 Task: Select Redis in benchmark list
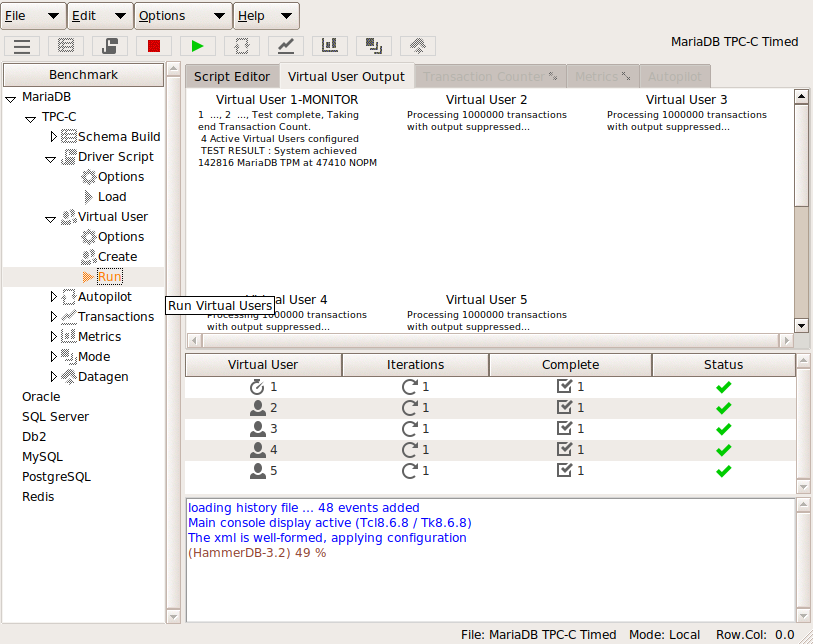tap(38, 497)
